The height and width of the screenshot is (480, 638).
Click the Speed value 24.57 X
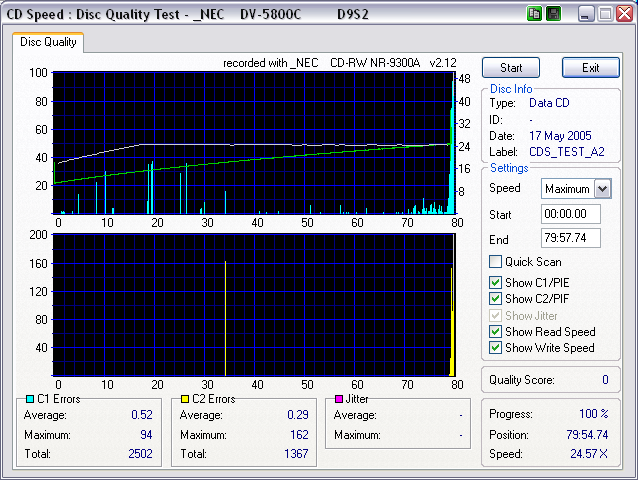click(589, 454)
